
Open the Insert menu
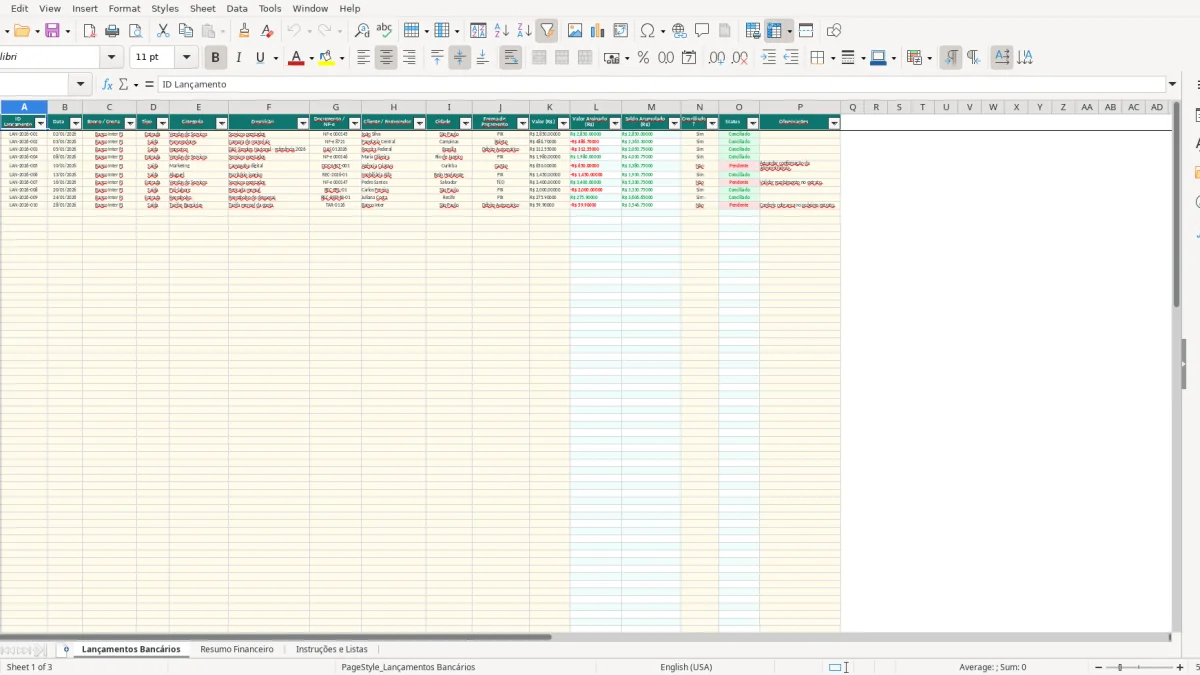pos(85,8)
